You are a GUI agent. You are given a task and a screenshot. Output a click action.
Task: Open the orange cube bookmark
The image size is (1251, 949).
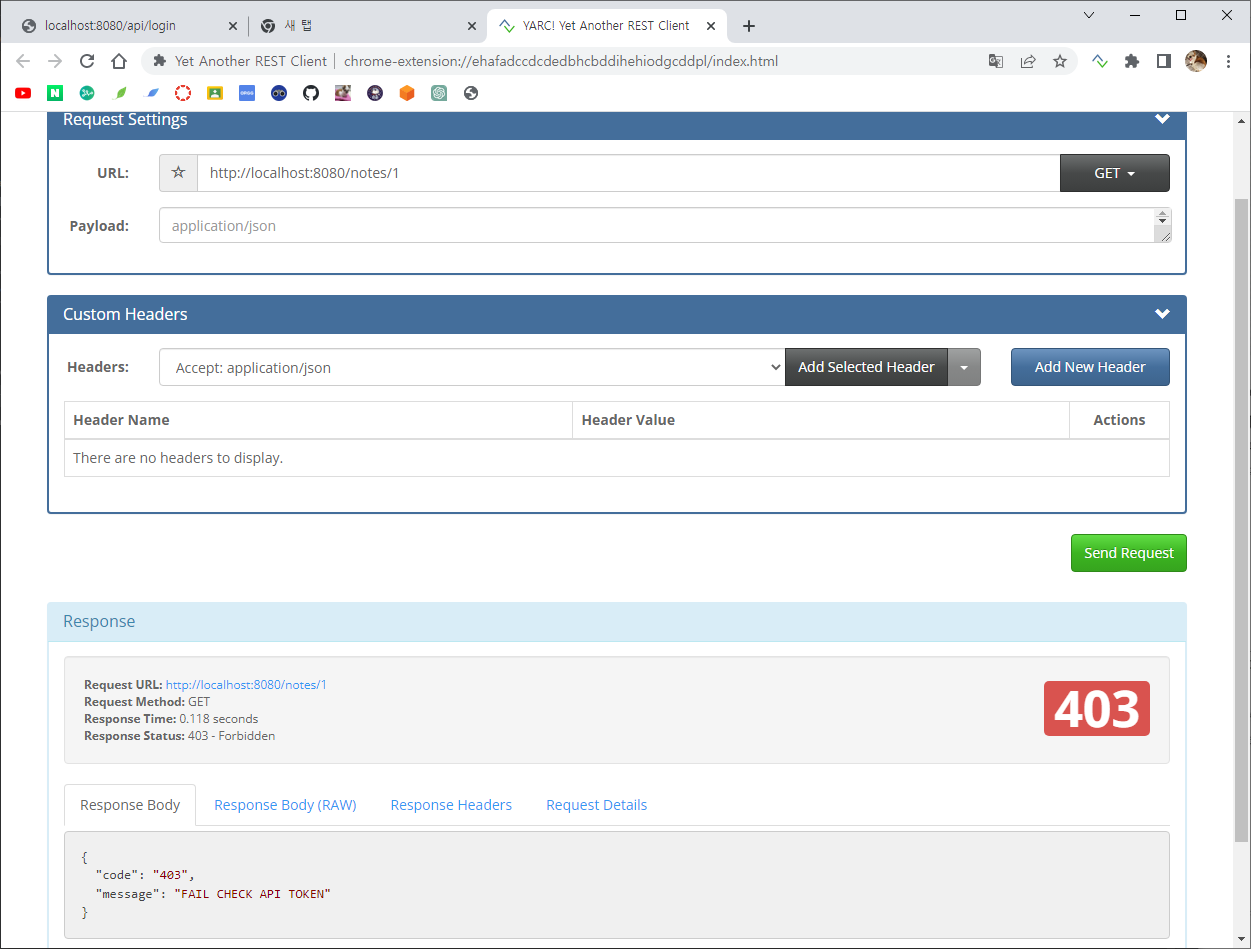[x=407, y=93]
